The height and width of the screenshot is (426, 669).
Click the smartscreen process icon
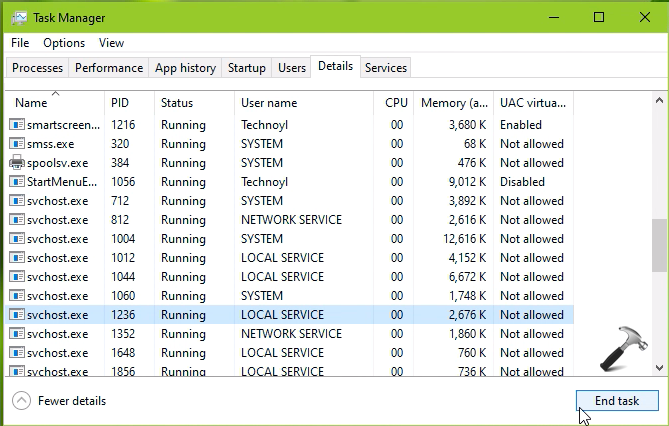tap(17, 125)
